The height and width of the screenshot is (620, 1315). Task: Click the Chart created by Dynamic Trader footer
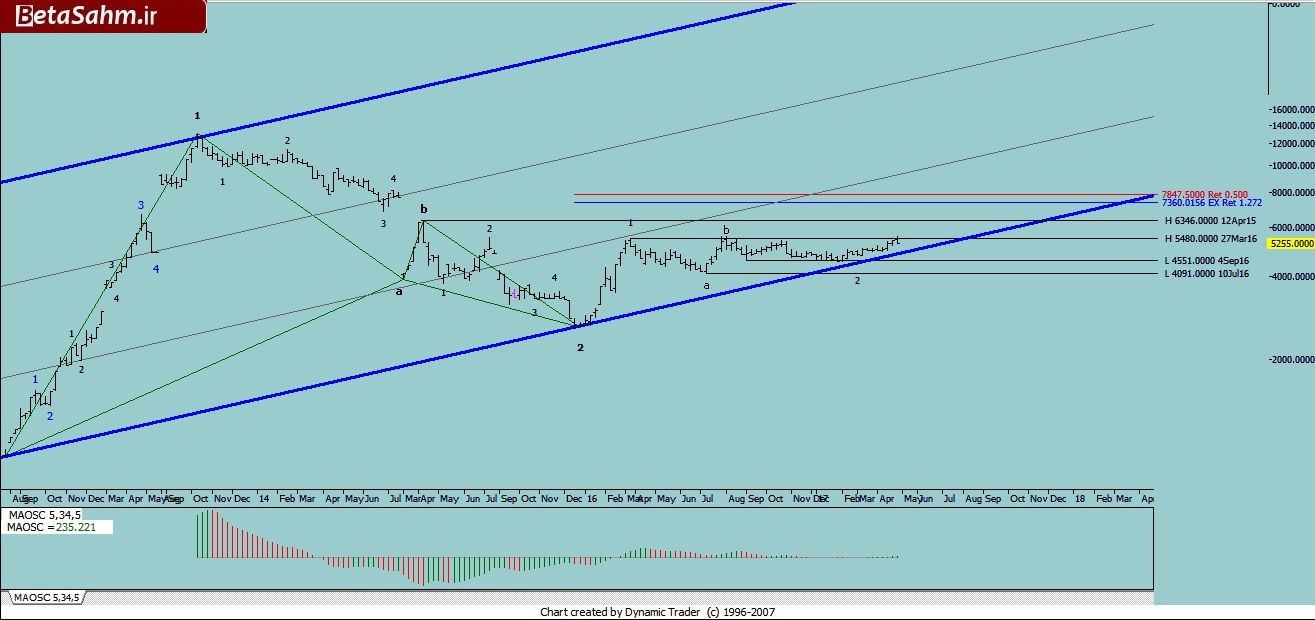[657, 612]
